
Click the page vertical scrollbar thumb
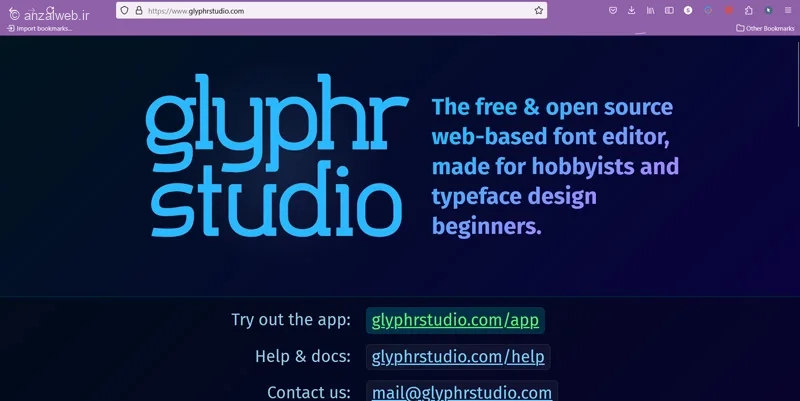click(797, 82)
